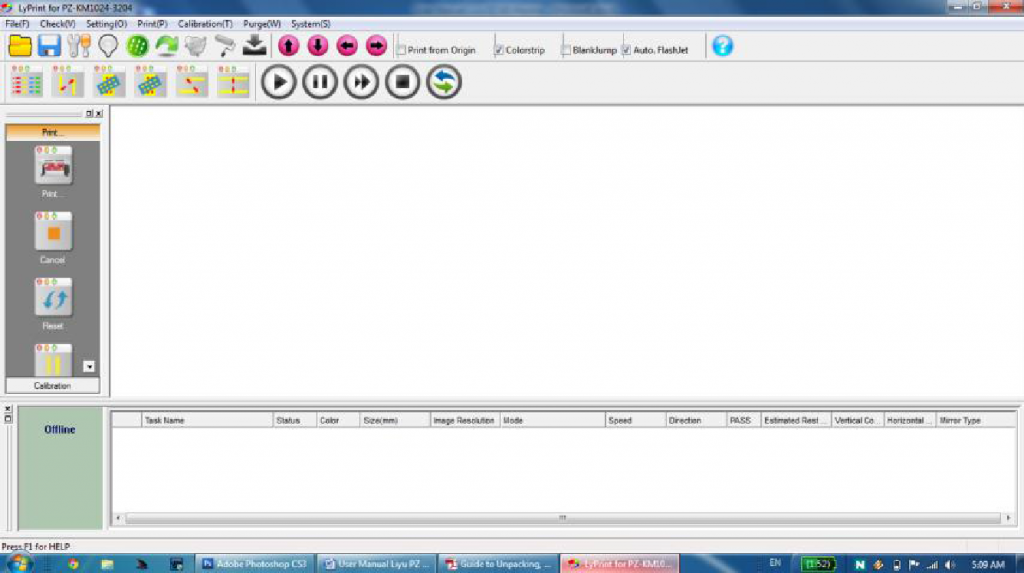Click the move carriage up arrow button
The width and height of the screenshot is (1024, 573).
pos(289,46)
